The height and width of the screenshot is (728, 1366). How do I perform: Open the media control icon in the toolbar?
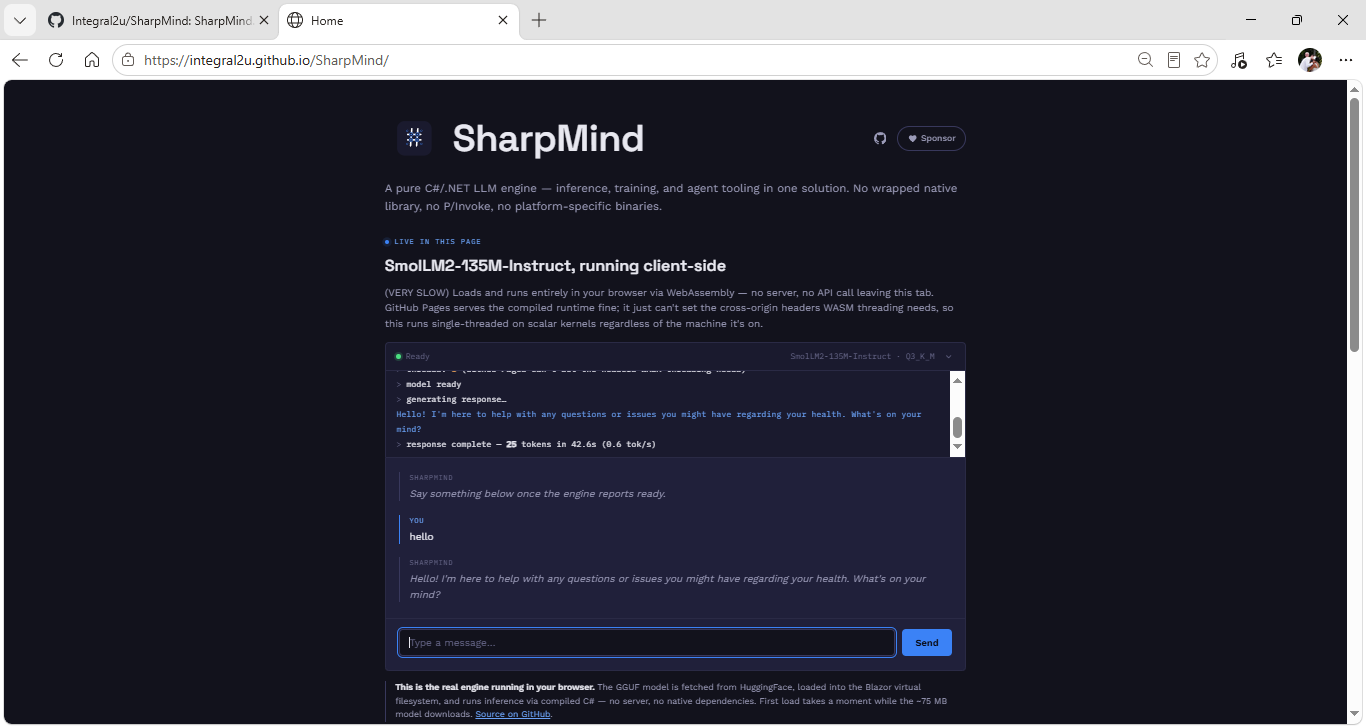click(1238, 60)
